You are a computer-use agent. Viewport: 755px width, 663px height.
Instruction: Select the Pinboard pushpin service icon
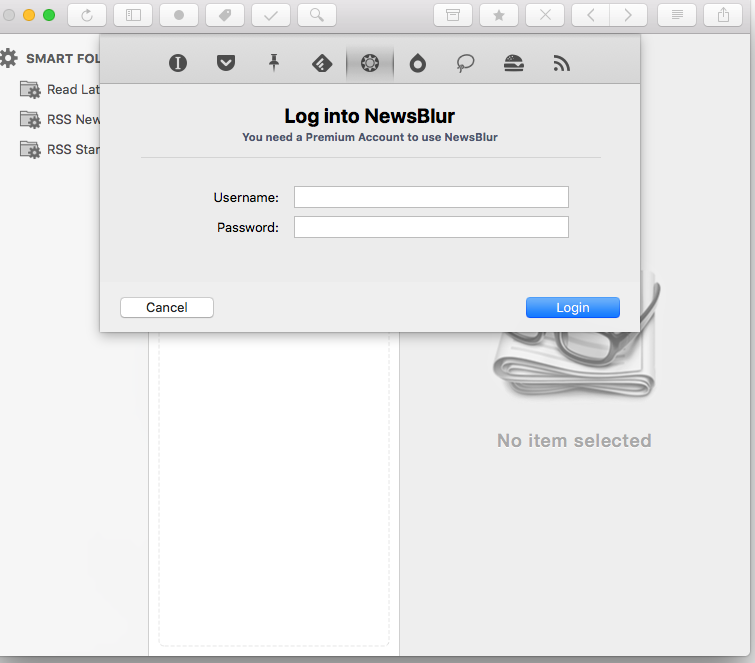coord(274,63)
